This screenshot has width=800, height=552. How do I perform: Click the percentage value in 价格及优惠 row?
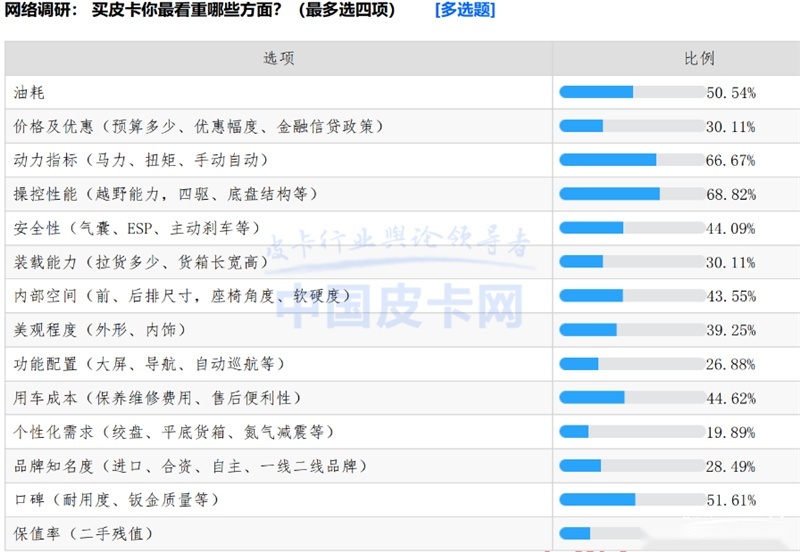tap(731, 127)
